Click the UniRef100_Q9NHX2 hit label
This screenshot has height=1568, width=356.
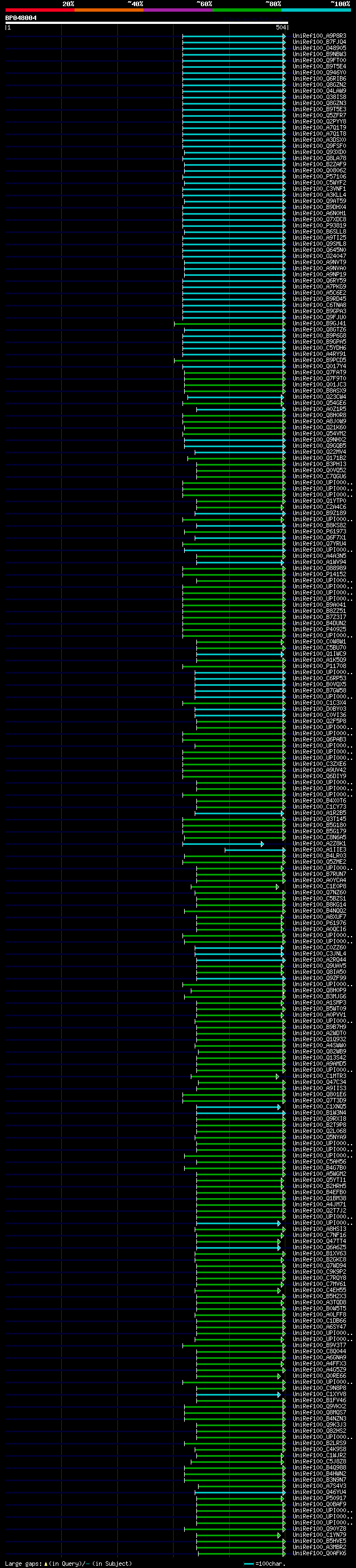[319, 439]
